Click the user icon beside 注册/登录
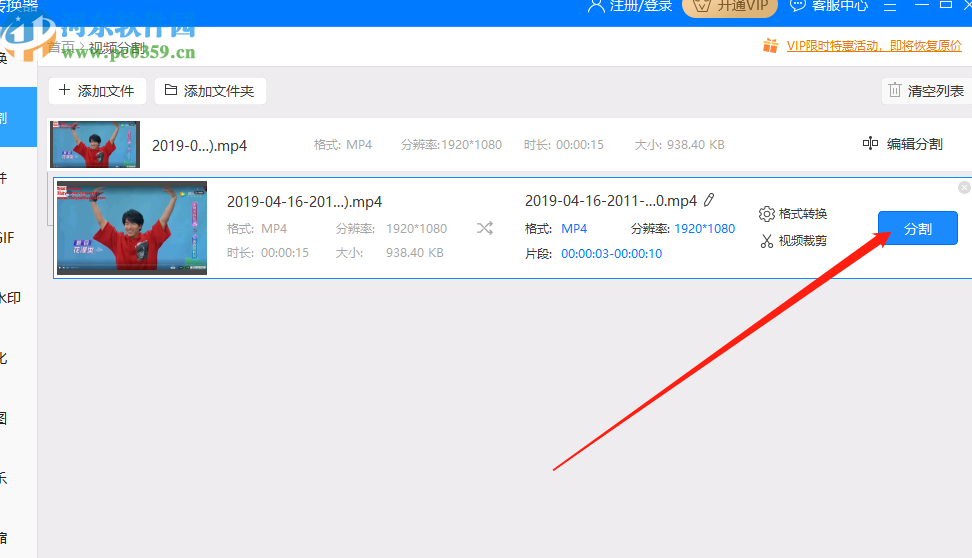Viewport: 972px width, 558px height. click(x=596, y=6)
